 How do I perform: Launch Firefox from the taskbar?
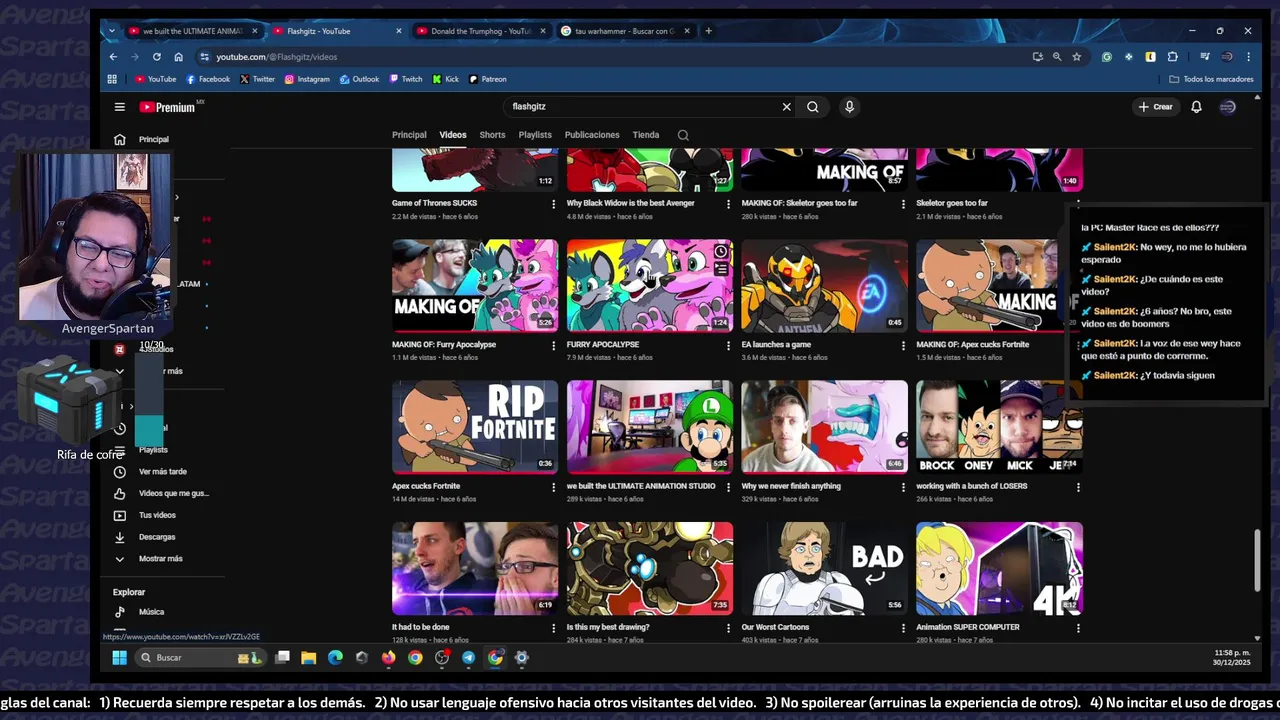tap(388, 657)
